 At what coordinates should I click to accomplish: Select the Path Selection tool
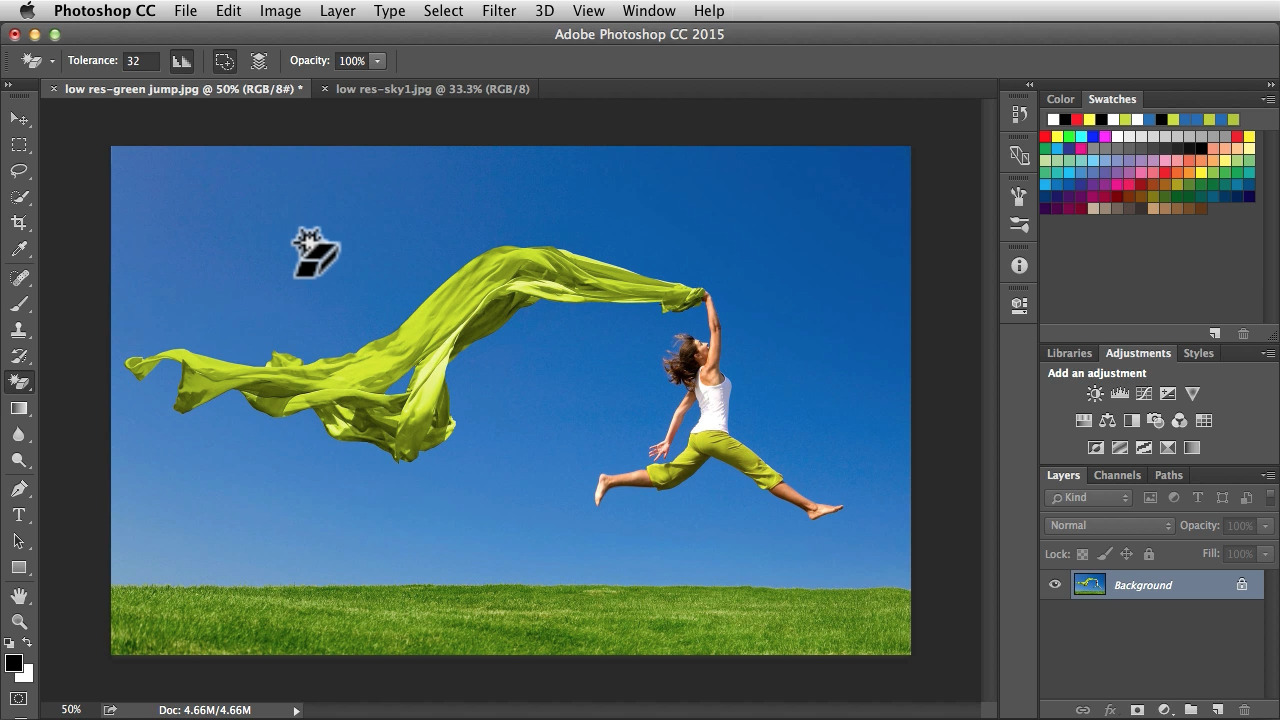point(19,541)
